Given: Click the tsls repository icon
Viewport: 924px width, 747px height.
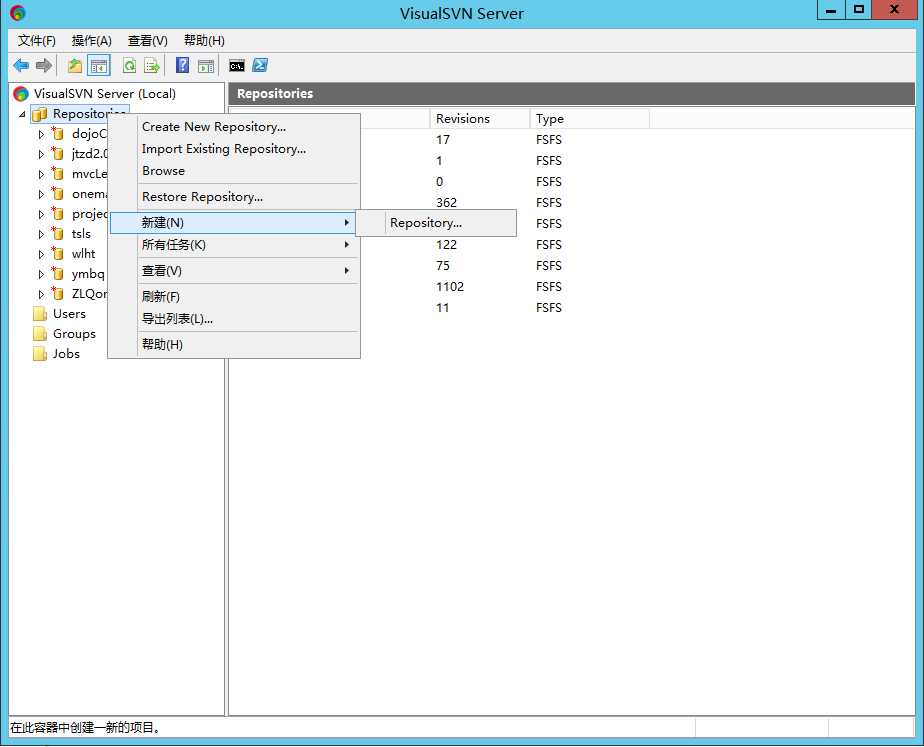Looking at the screenshot, I should pyautogui.click(x=58, y=234).
